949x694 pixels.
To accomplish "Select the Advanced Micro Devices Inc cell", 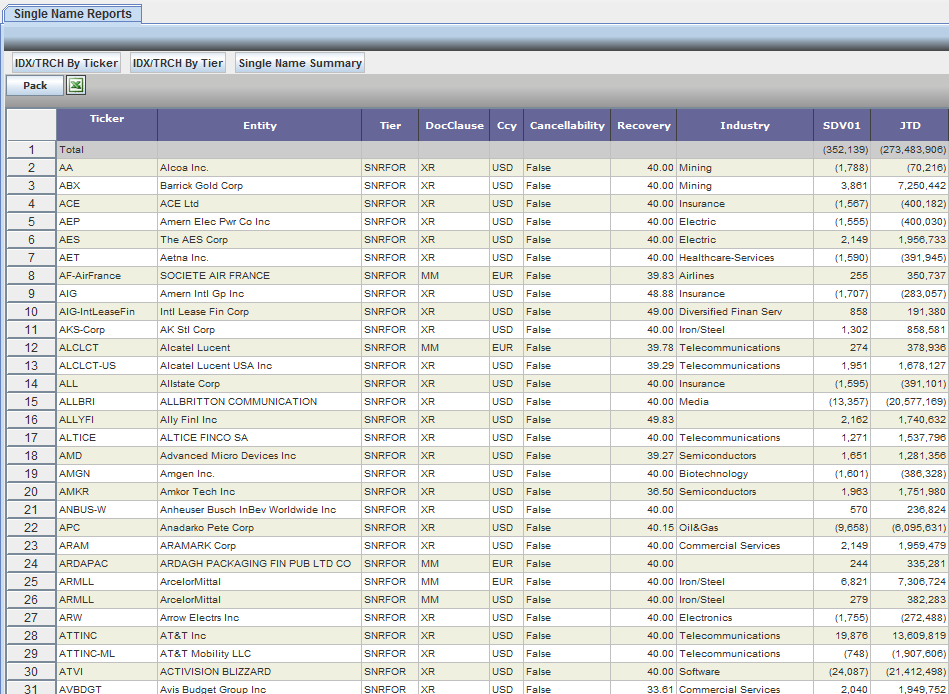I will coord(260,456).
